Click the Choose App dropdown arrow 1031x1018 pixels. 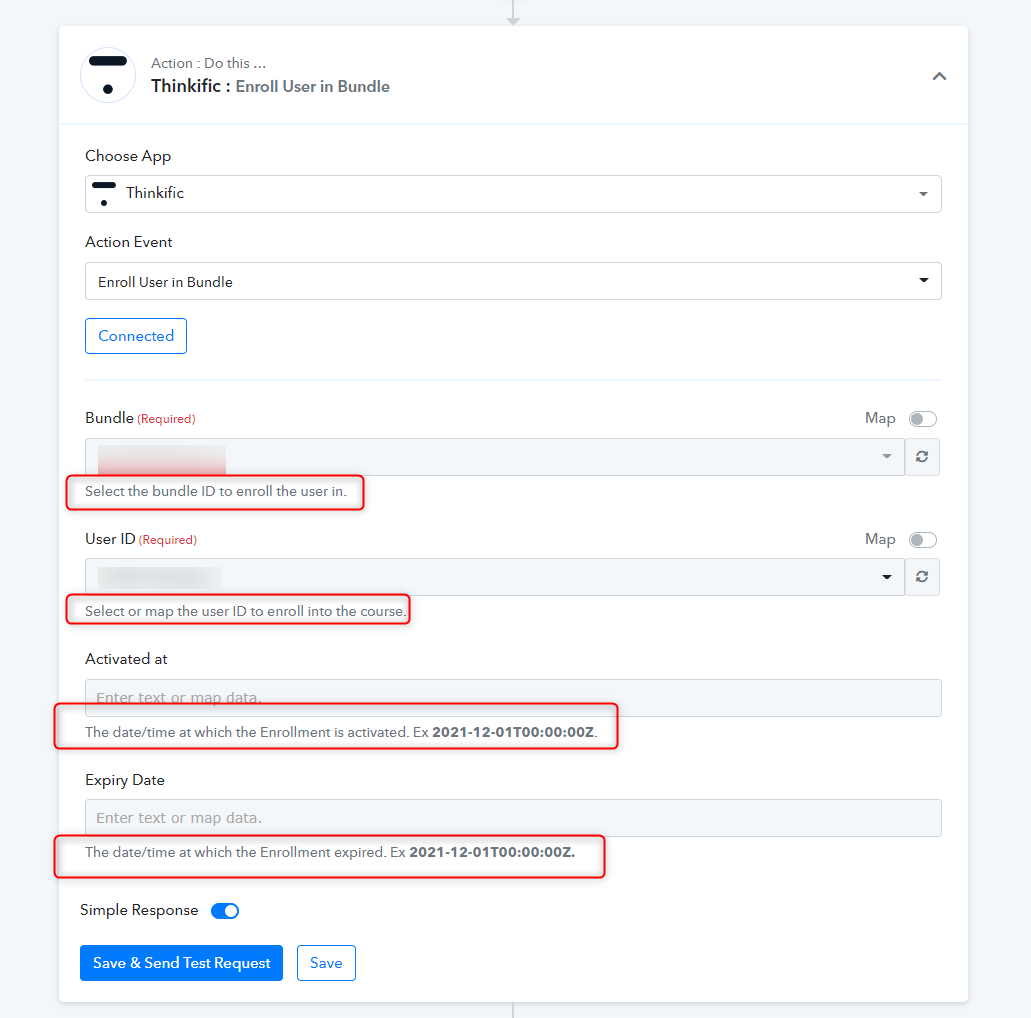pyautogui.click(x=923, y=194)
